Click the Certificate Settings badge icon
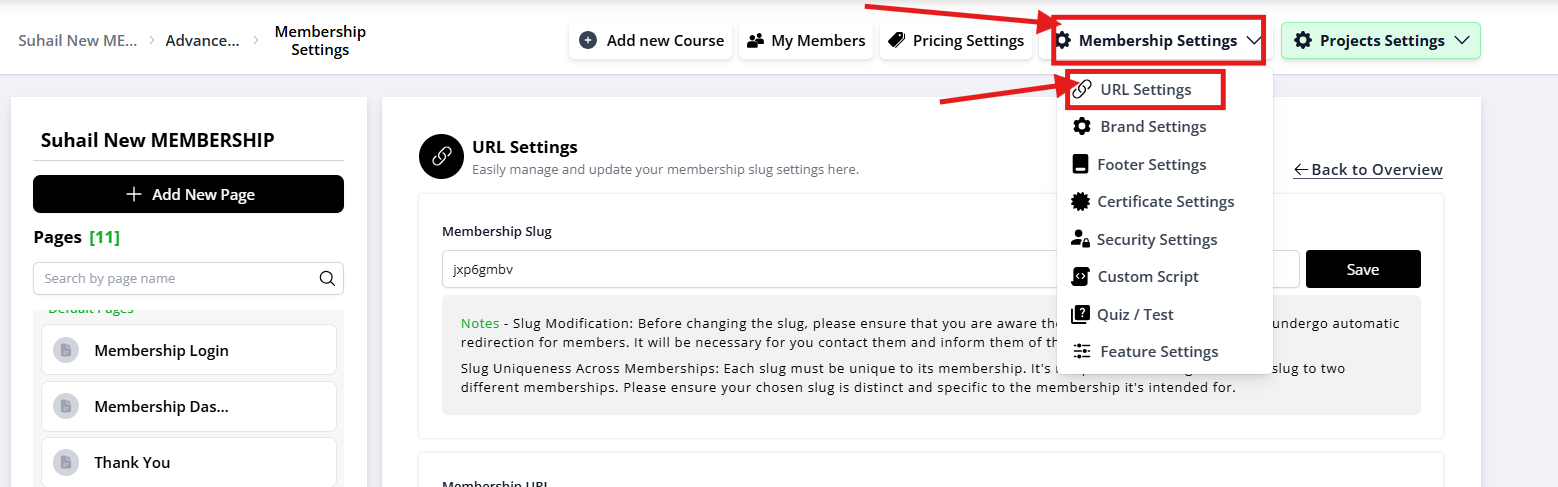This screenshot has width=1558, height=487. click(1080, 202)
